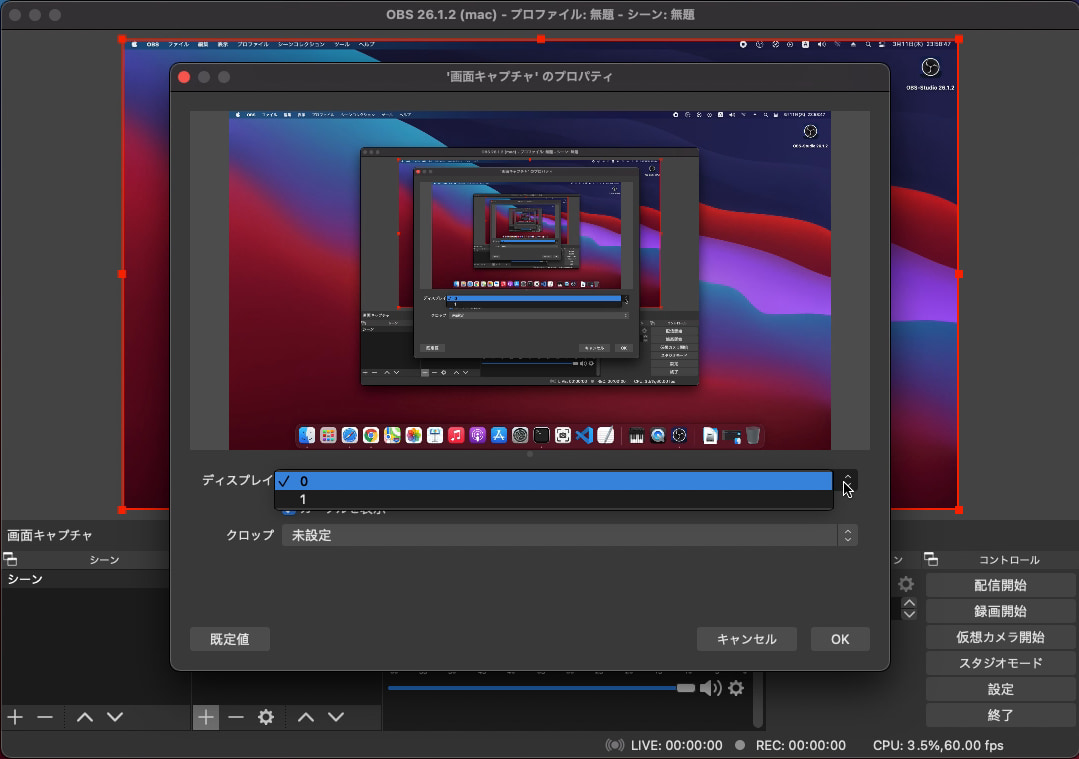Click the シーン panel header title

[104, 560]
